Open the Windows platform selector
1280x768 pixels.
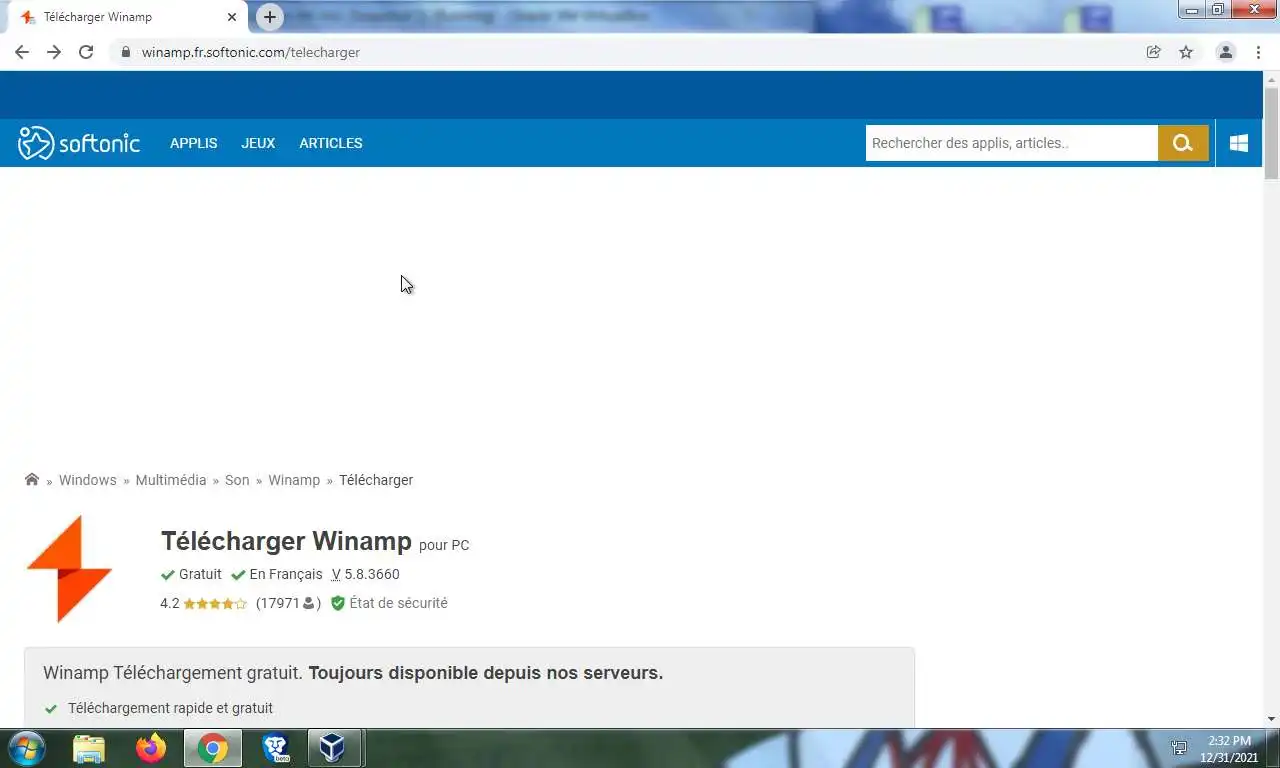[1239, 143]
